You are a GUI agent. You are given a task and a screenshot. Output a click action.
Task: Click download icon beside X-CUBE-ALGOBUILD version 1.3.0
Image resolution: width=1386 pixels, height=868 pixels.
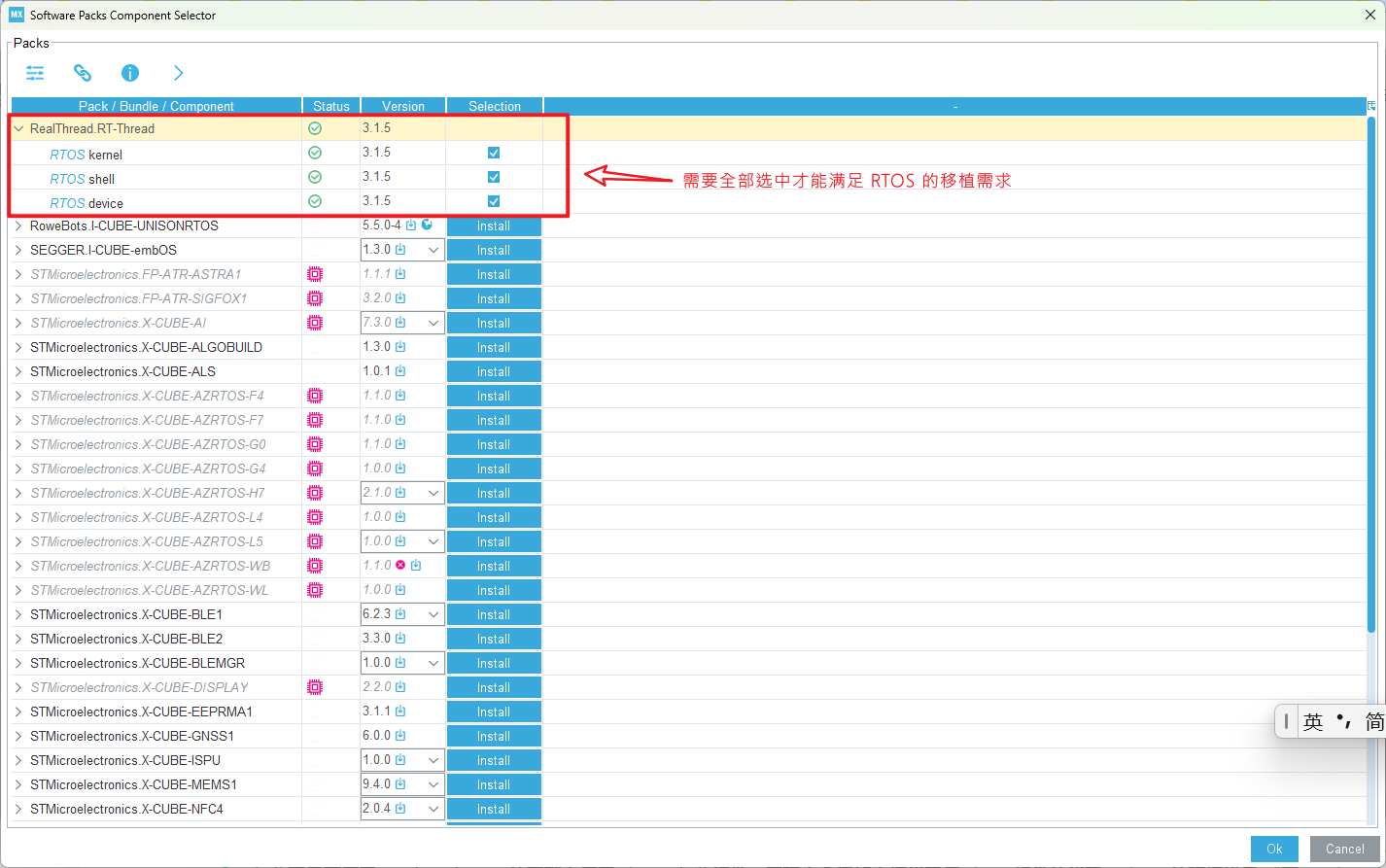(x=400, y=347)
